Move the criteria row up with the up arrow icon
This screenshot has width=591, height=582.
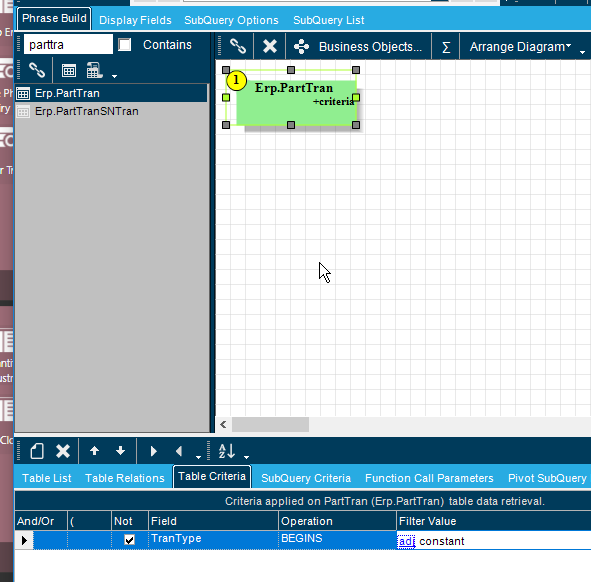[x=94, y=450]
